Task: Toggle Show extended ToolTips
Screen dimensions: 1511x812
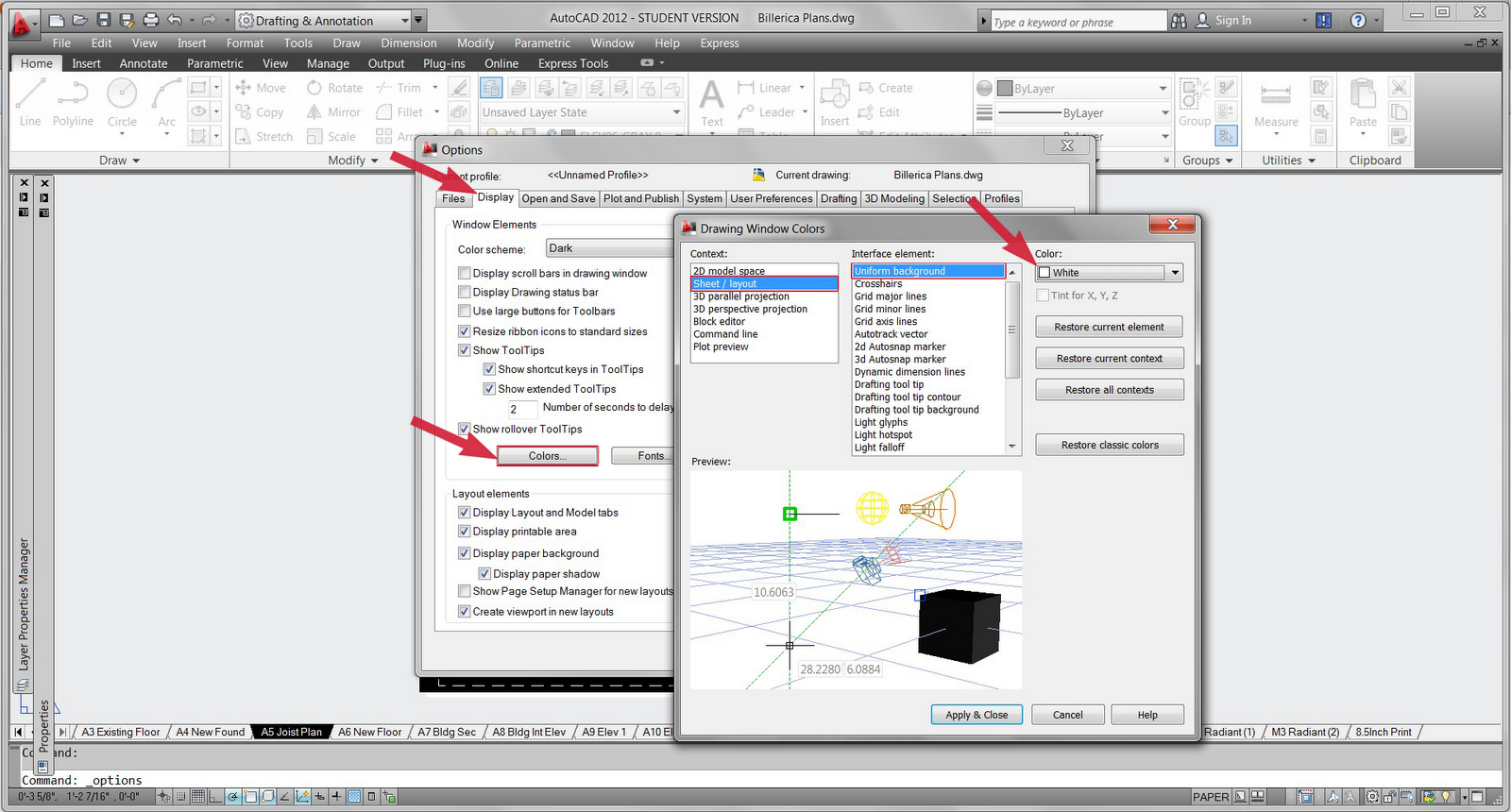Action: [489, 388]
